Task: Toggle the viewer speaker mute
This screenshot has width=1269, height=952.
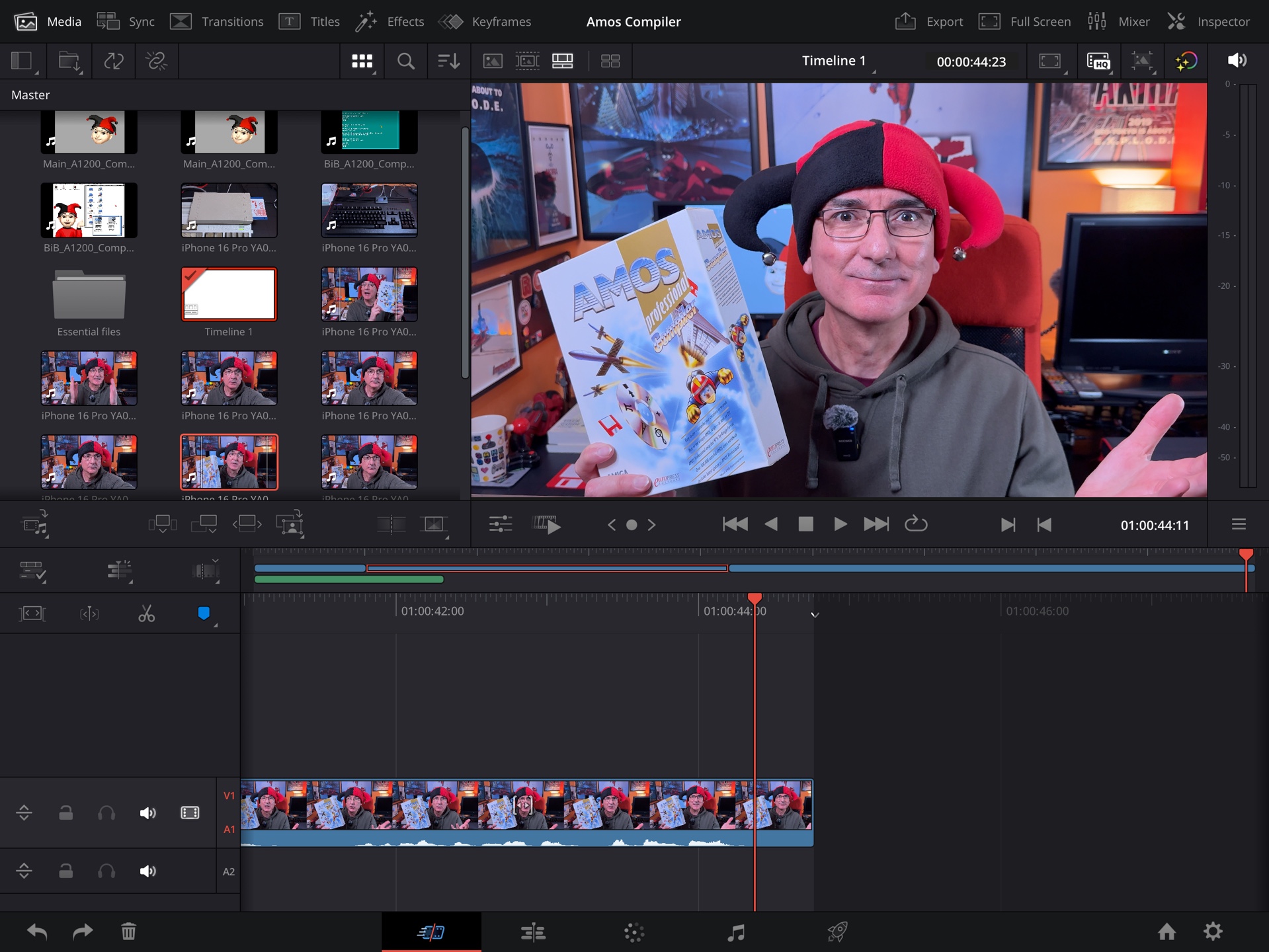Action: tap(1237, 61)
